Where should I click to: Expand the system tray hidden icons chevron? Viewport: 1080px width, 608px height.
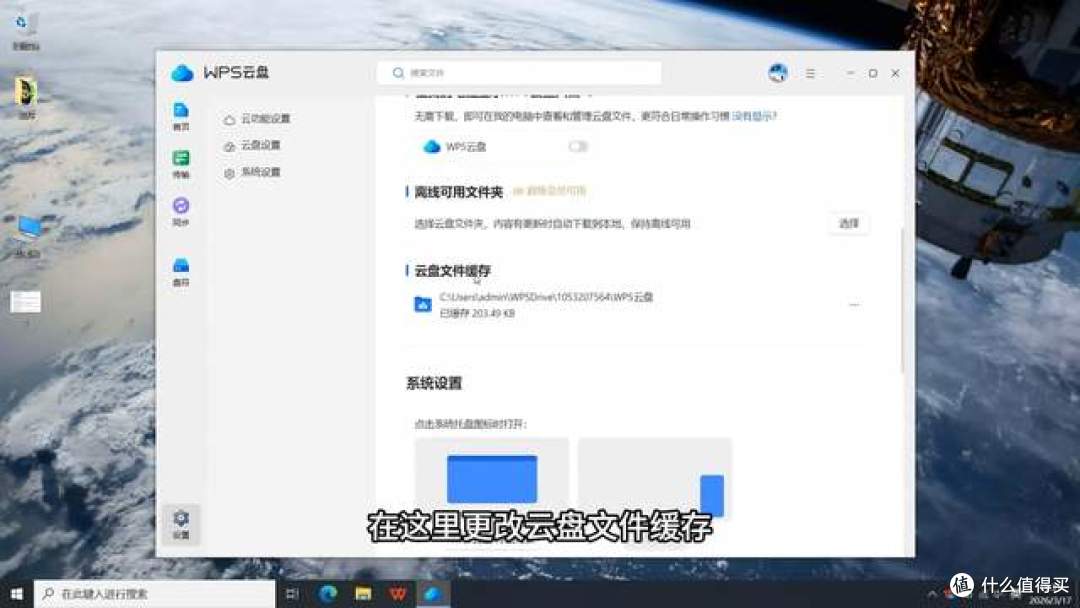coord(932,594)
